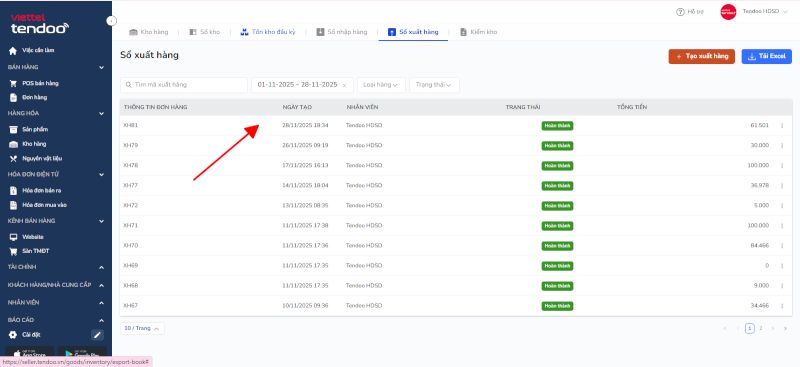Collapse the HÀNG HÓA section
This screenshot has width=800, height=367.
click(102, 113)
